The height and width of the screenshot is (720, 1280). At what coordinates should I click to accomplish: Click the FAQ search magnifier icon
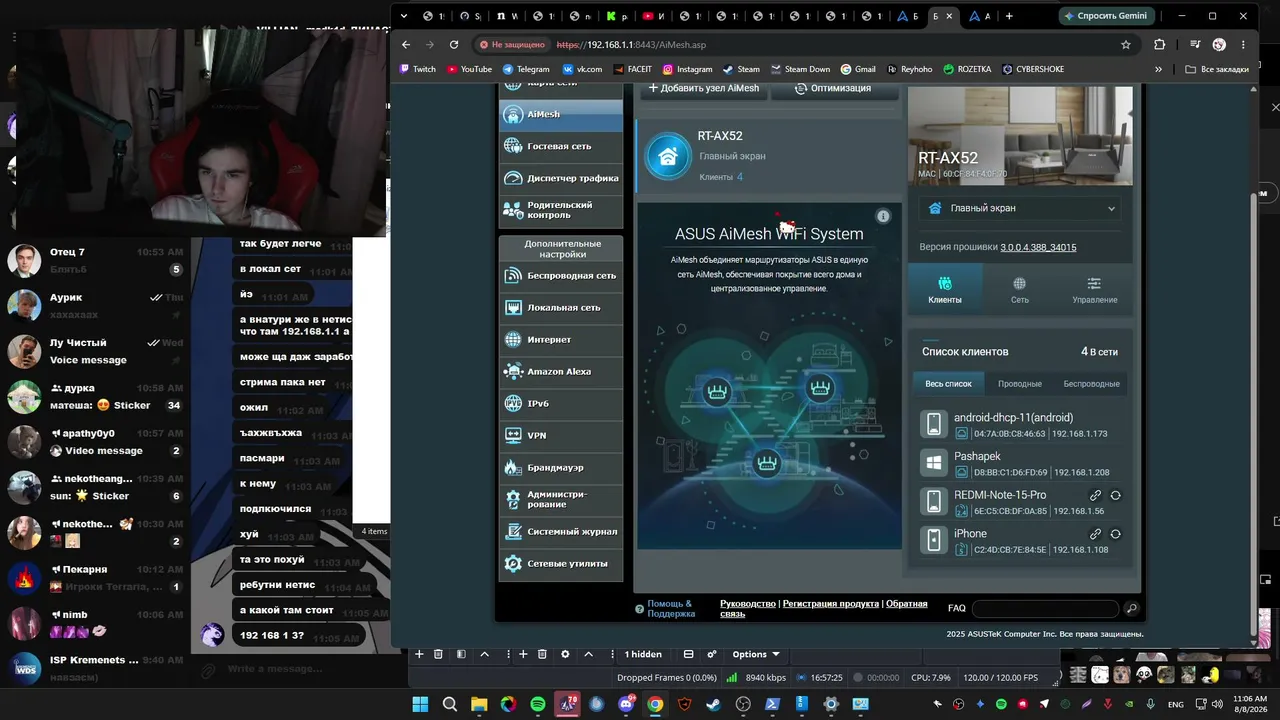(x=1131, y=608)
